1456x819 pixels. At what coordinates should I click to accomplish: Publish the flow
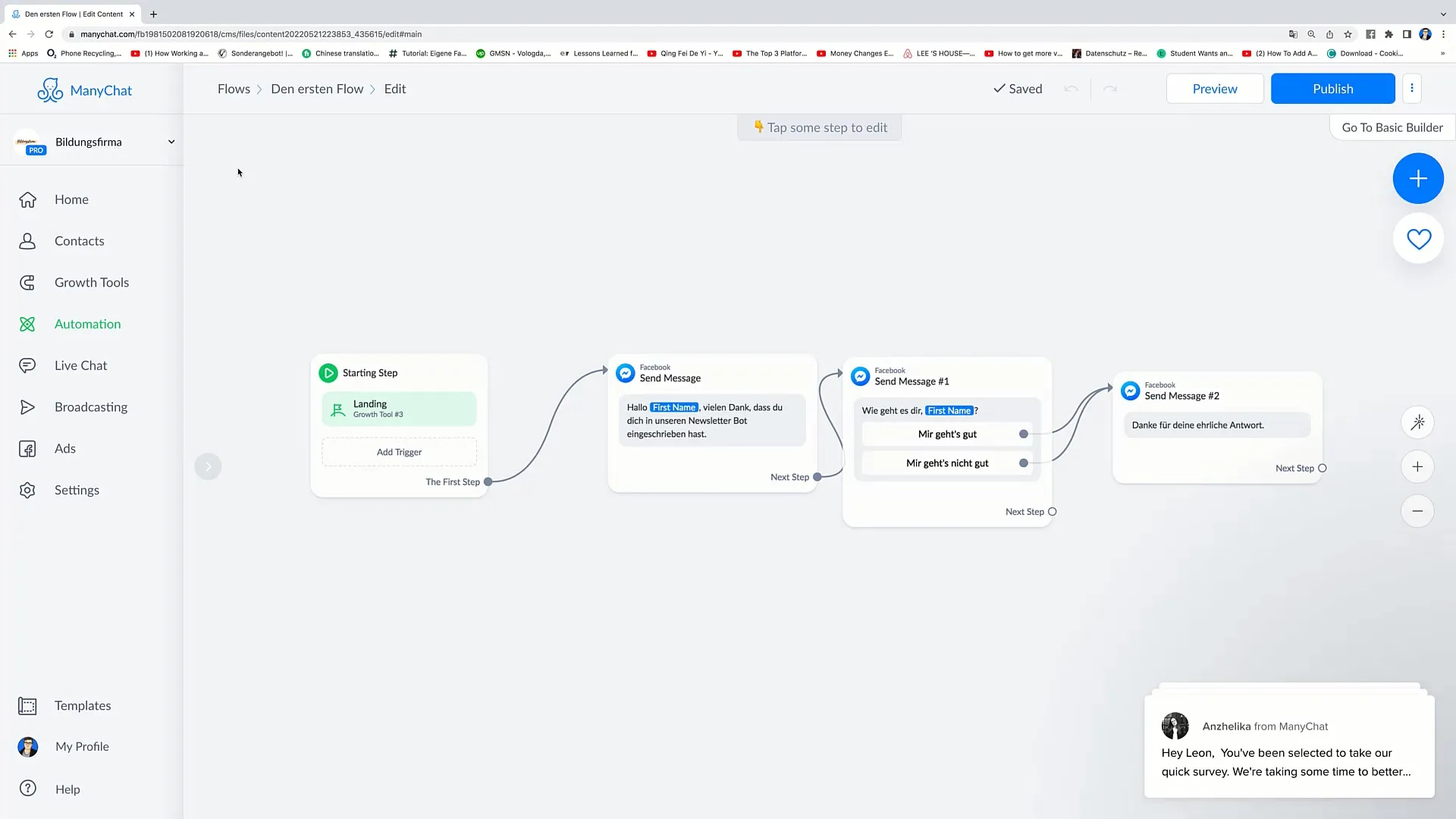click(x=1332, y=89)
